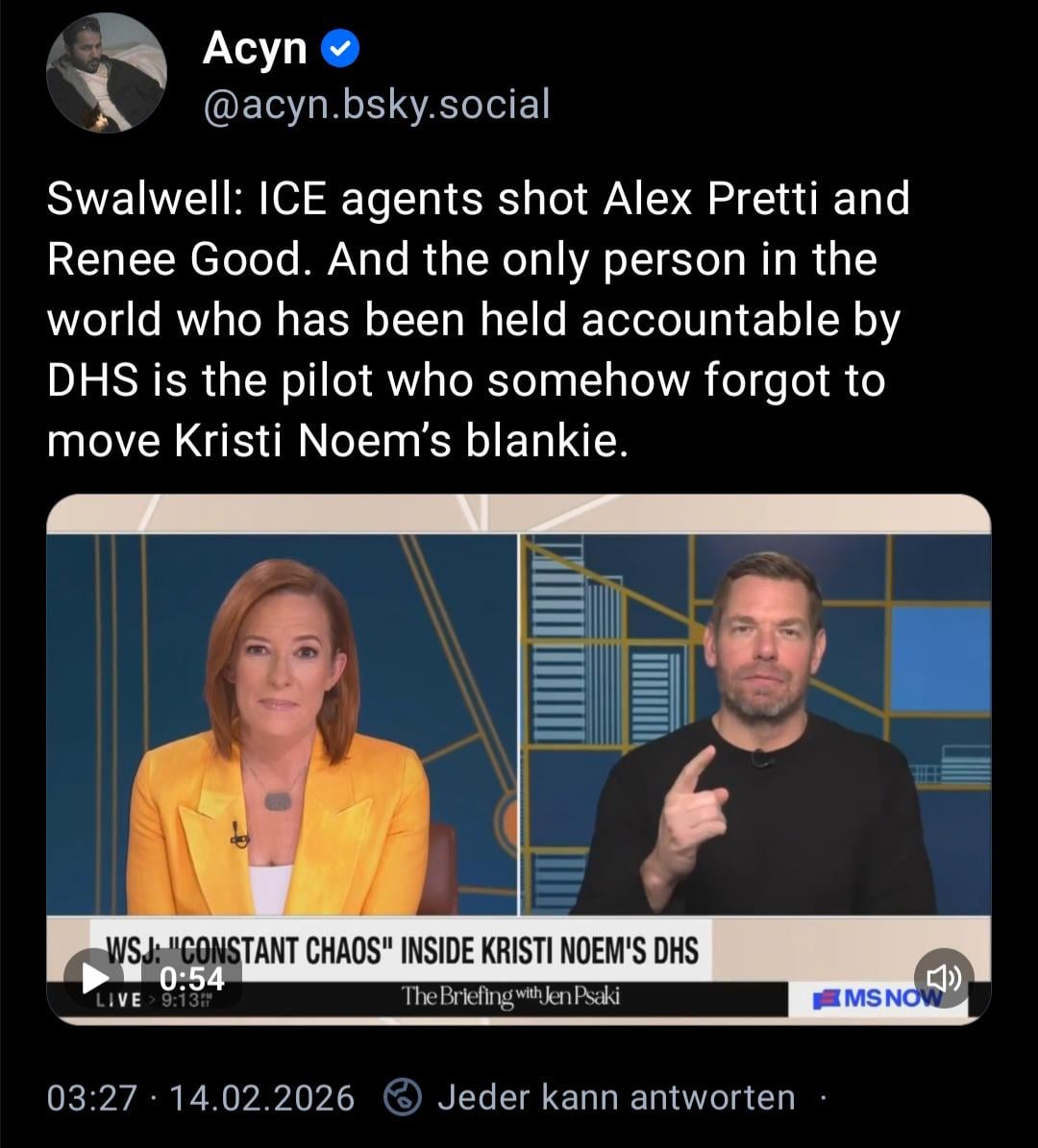Tap the reply-permission icon beside 'Jeder kann antworten'
Viewport: 1038px width, 1148px height.
403,1097
